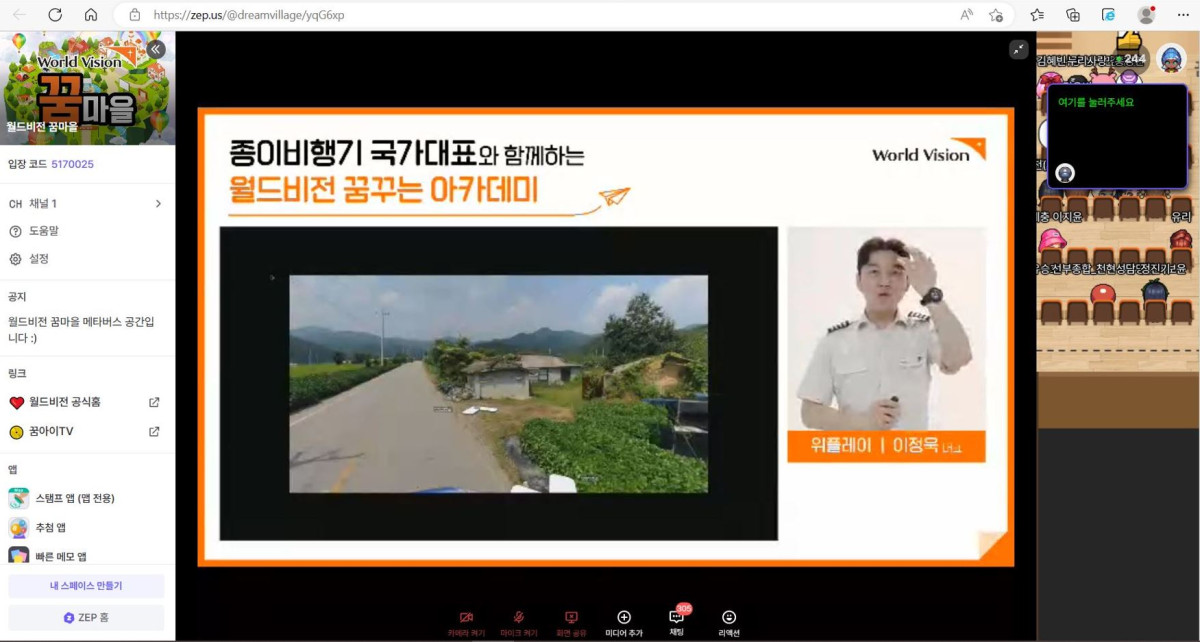Open the browser favorites list
Screen dimensions: 1200x642
tap(1037, 15)
